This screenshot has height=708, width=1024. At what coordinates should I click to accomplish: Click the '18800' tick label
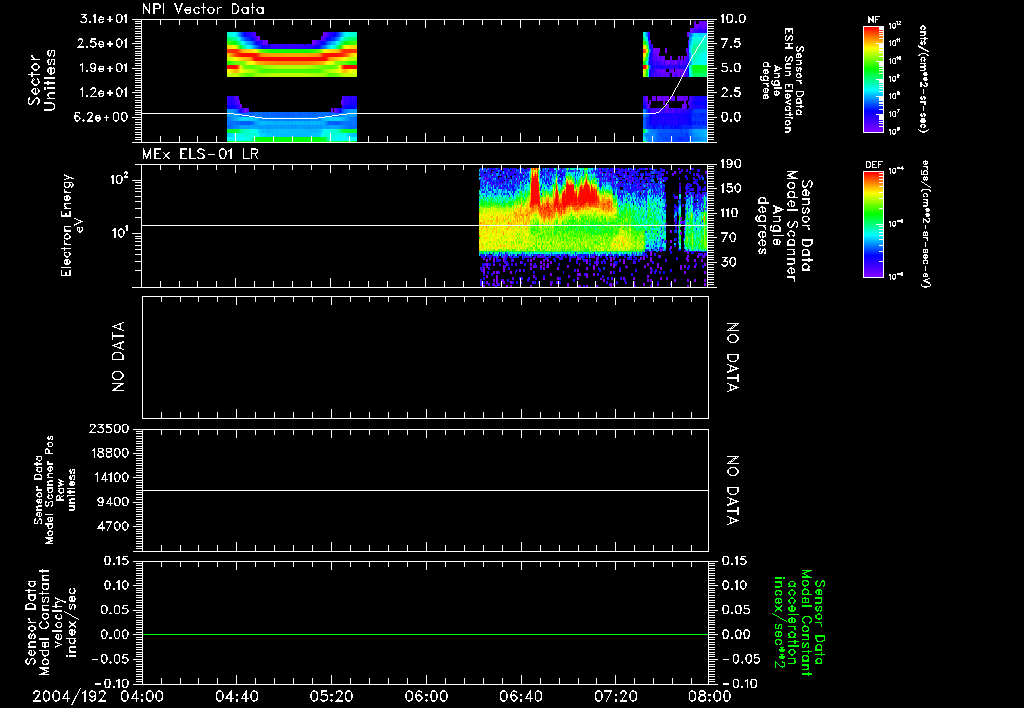click(x=110, y=453)
